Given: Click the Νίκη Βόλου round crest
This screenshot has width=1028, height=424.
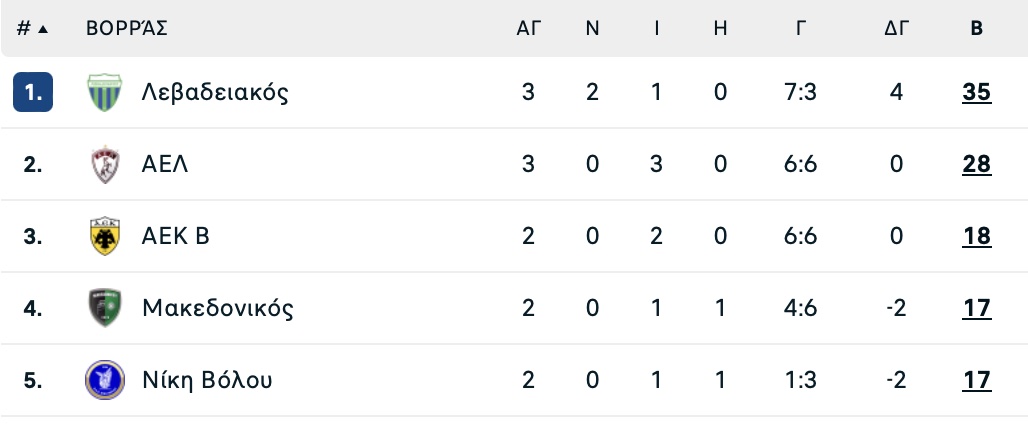Looking at the screenshot, I should coord(105,380).
